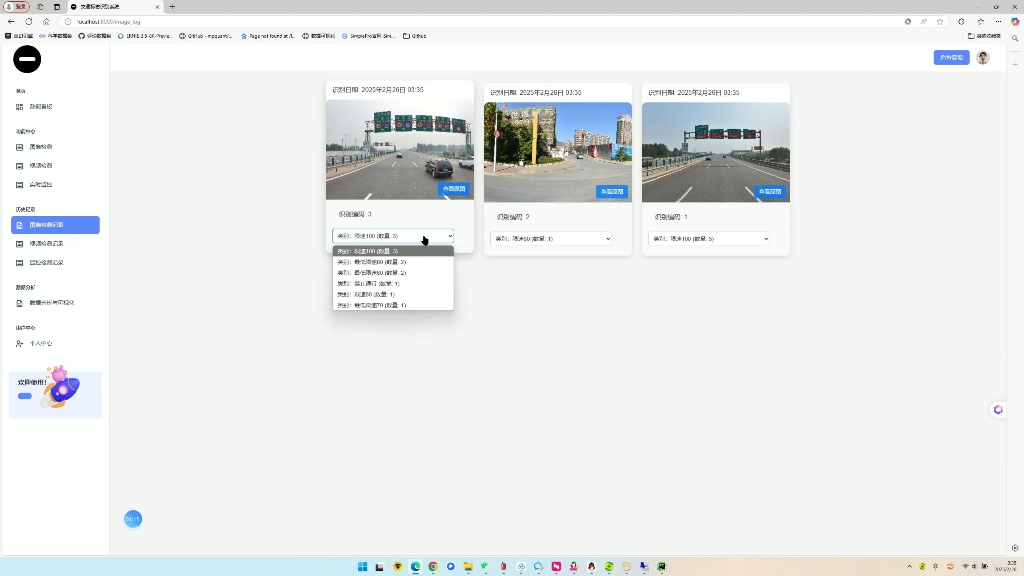Viewport: 1024px width, 576px height.
Task: Click document icon of 图像检测记录 entry
Action: [x=20, y=225]
